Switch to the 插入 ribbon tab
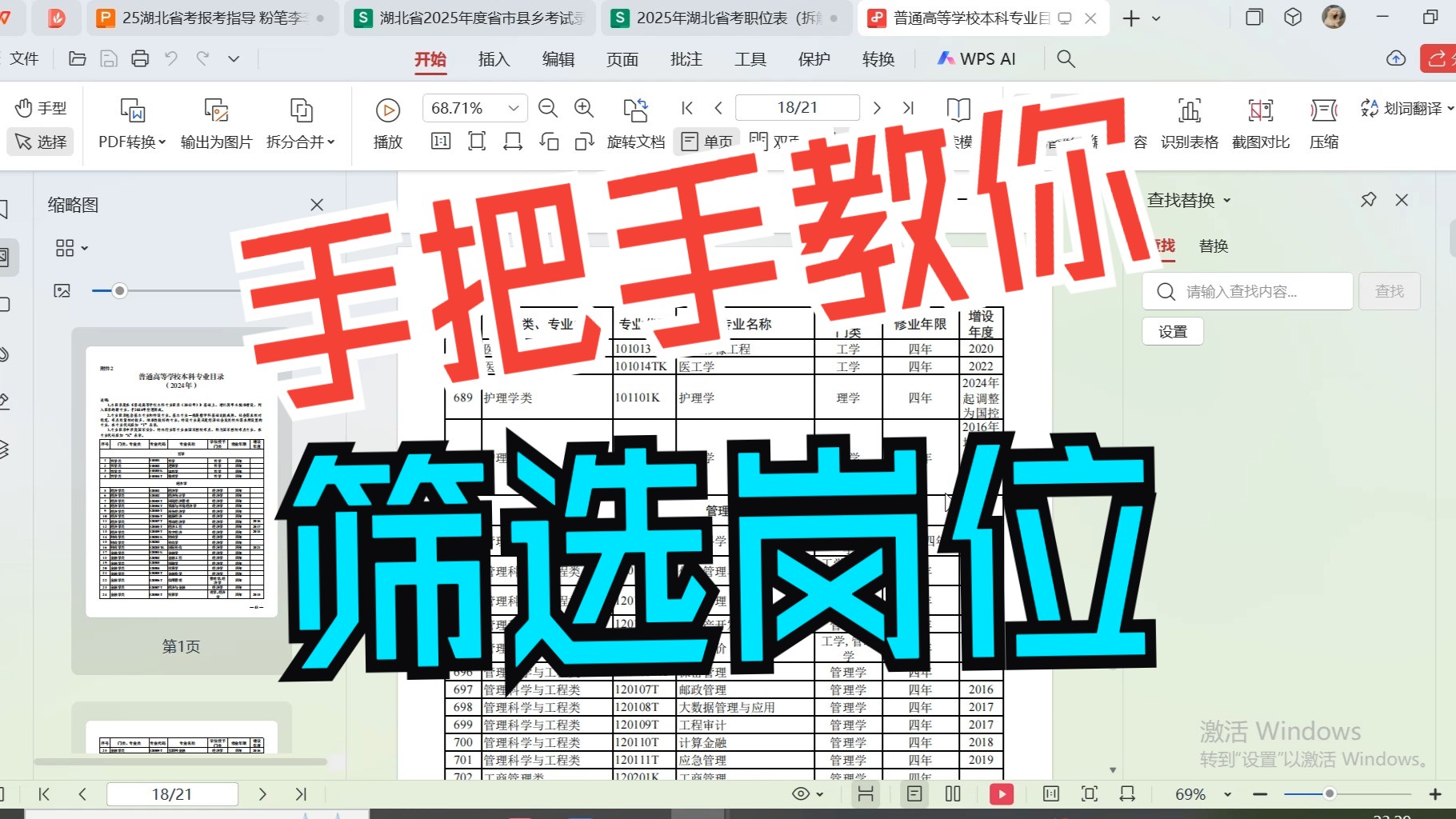The image size is (1456, 819). (x=494, y=59)
